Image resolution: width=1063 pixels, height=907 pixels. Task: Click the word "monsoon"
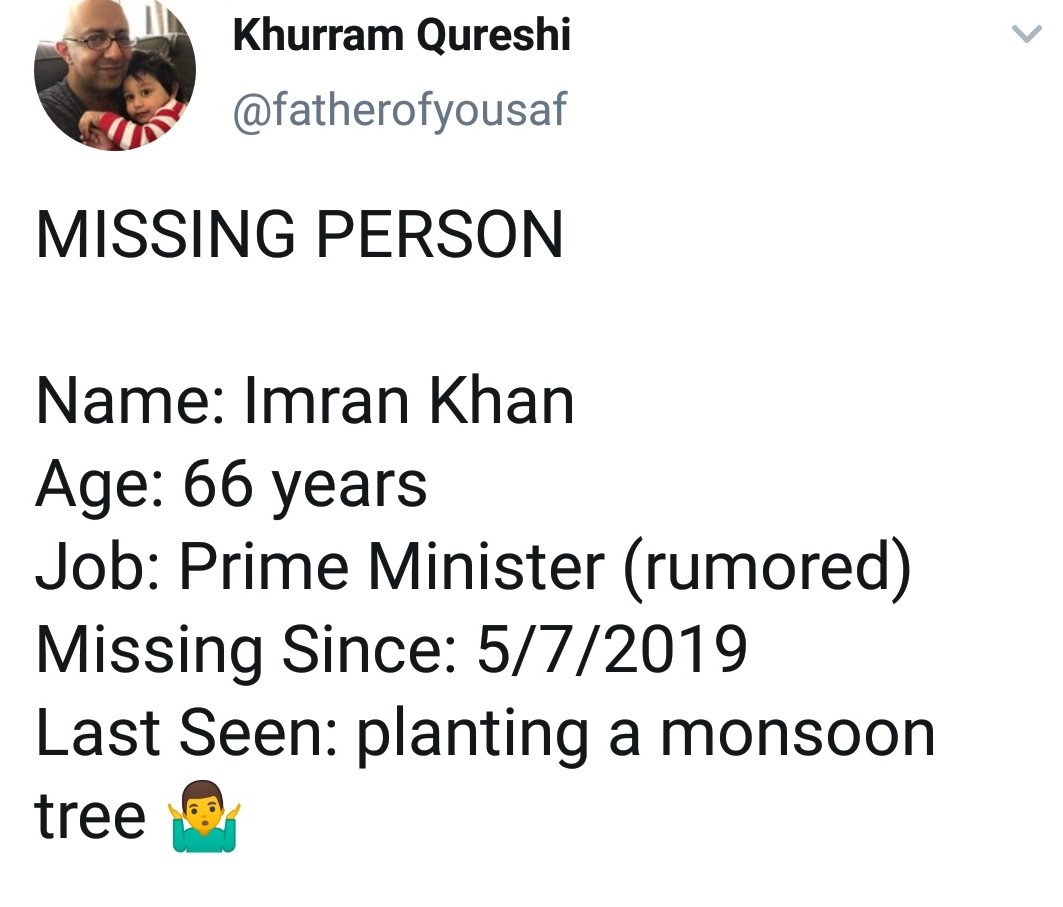tap(797, 733)
